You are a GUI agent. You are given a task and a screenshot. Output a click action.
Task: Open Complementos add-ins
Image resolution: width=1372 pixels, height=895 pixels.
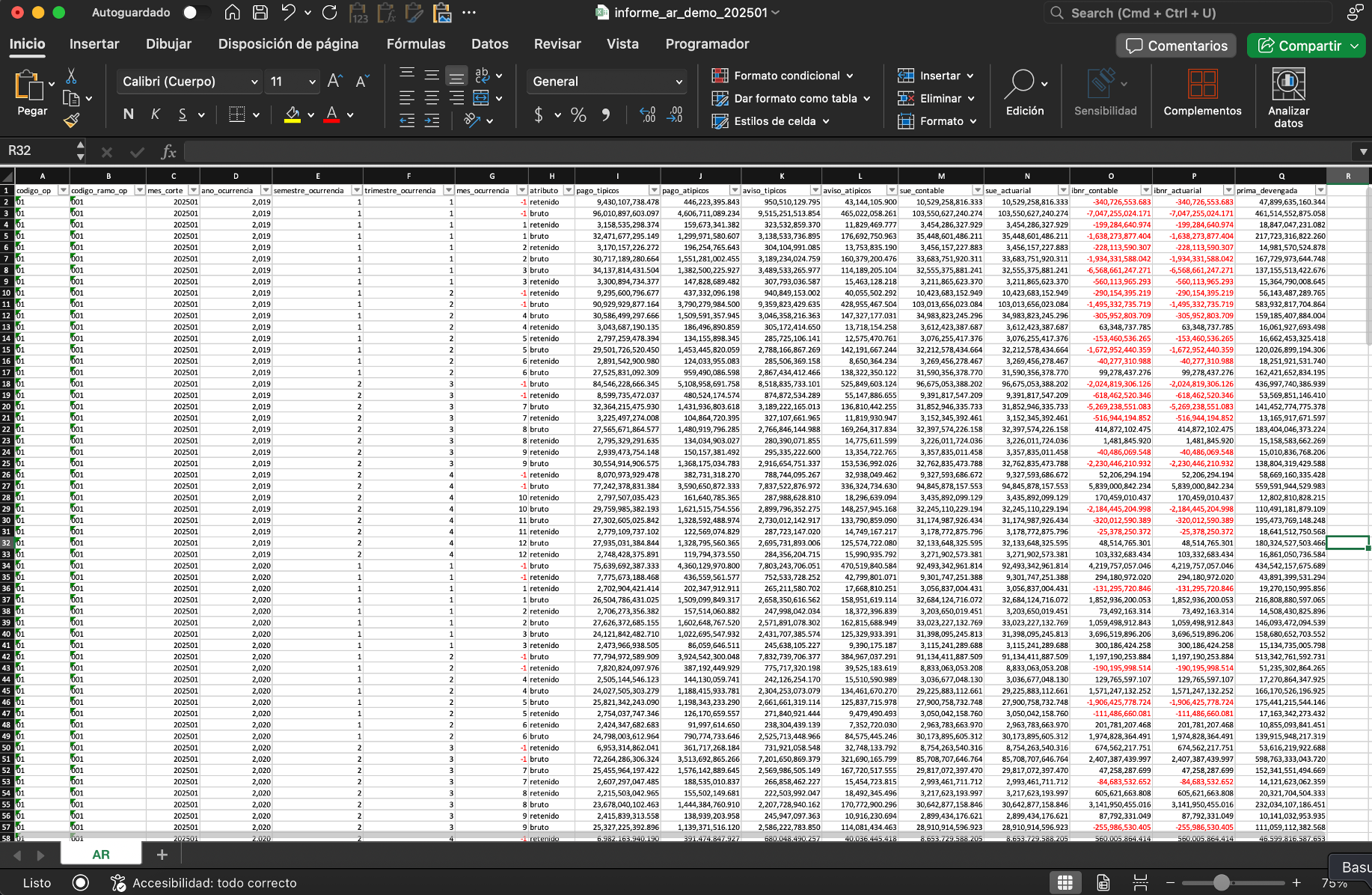tap(1202, 93)
